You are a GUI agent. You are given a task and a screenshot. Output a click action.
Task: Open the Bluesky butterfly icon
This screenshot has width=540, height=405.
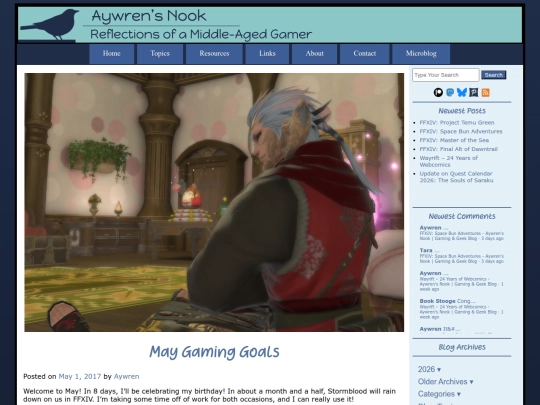click(x=462, y=92)
